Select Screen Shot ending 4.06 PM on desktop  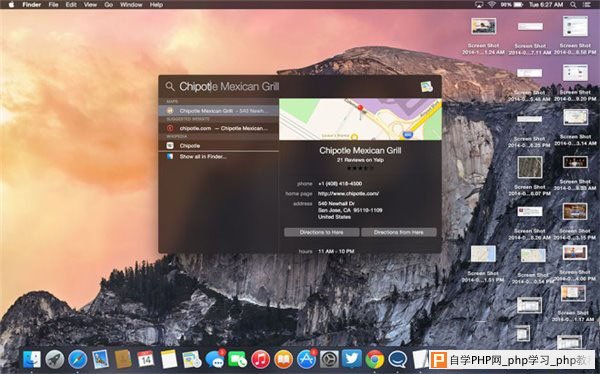tap(575, 264)
